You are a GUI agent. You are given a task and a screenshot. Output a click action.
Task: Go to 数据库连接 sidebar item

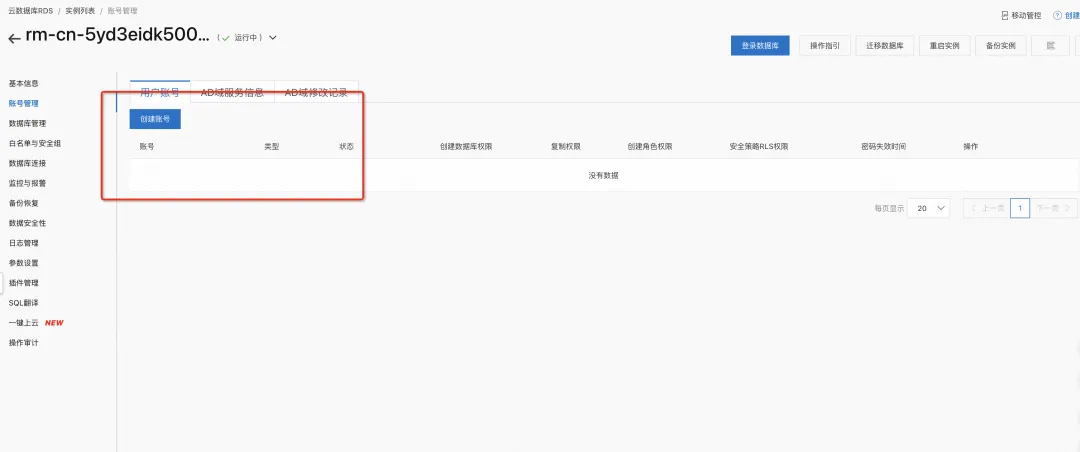pyautogui.click(x=28, y=163)
